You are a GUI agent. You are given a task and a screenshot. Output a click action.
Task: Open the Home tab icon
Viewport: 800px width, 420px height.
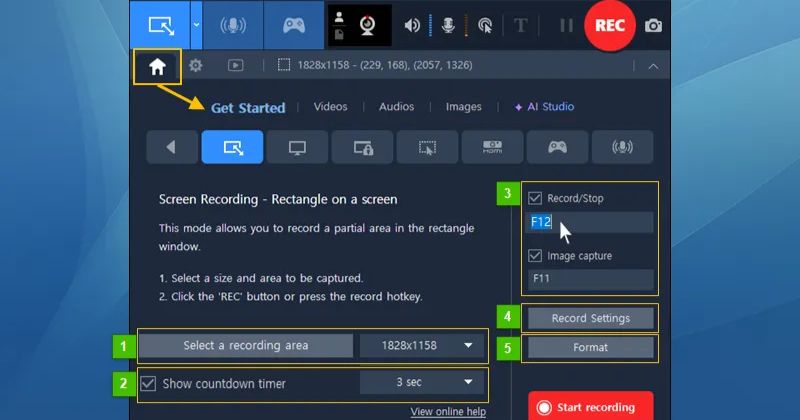coord(157,66)
